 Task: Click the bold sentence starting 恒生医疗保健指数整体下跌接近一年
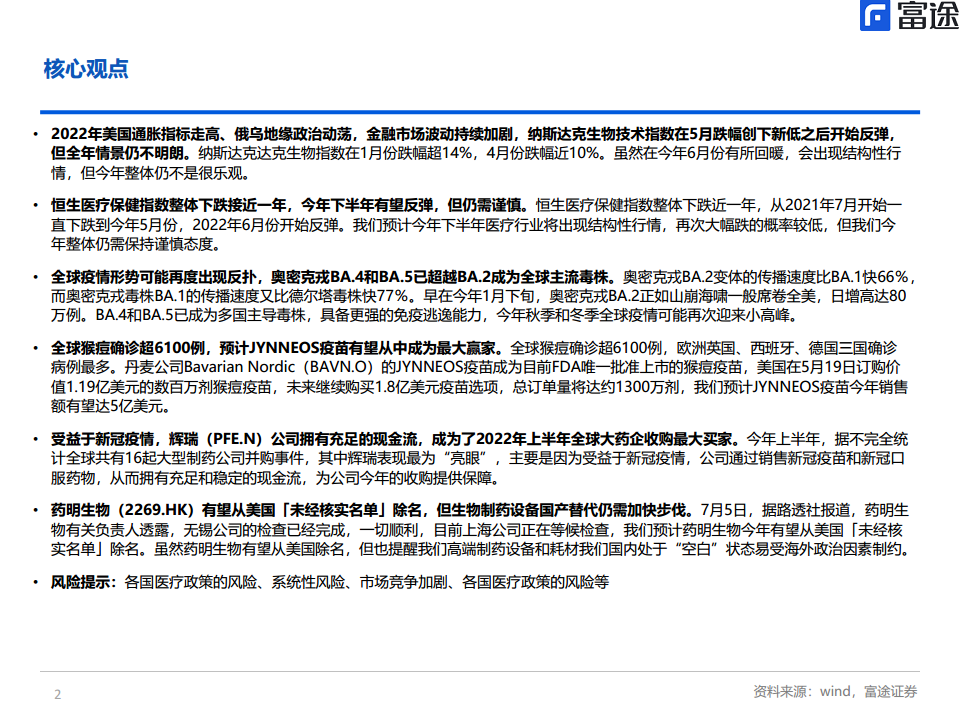coord(289,204)
